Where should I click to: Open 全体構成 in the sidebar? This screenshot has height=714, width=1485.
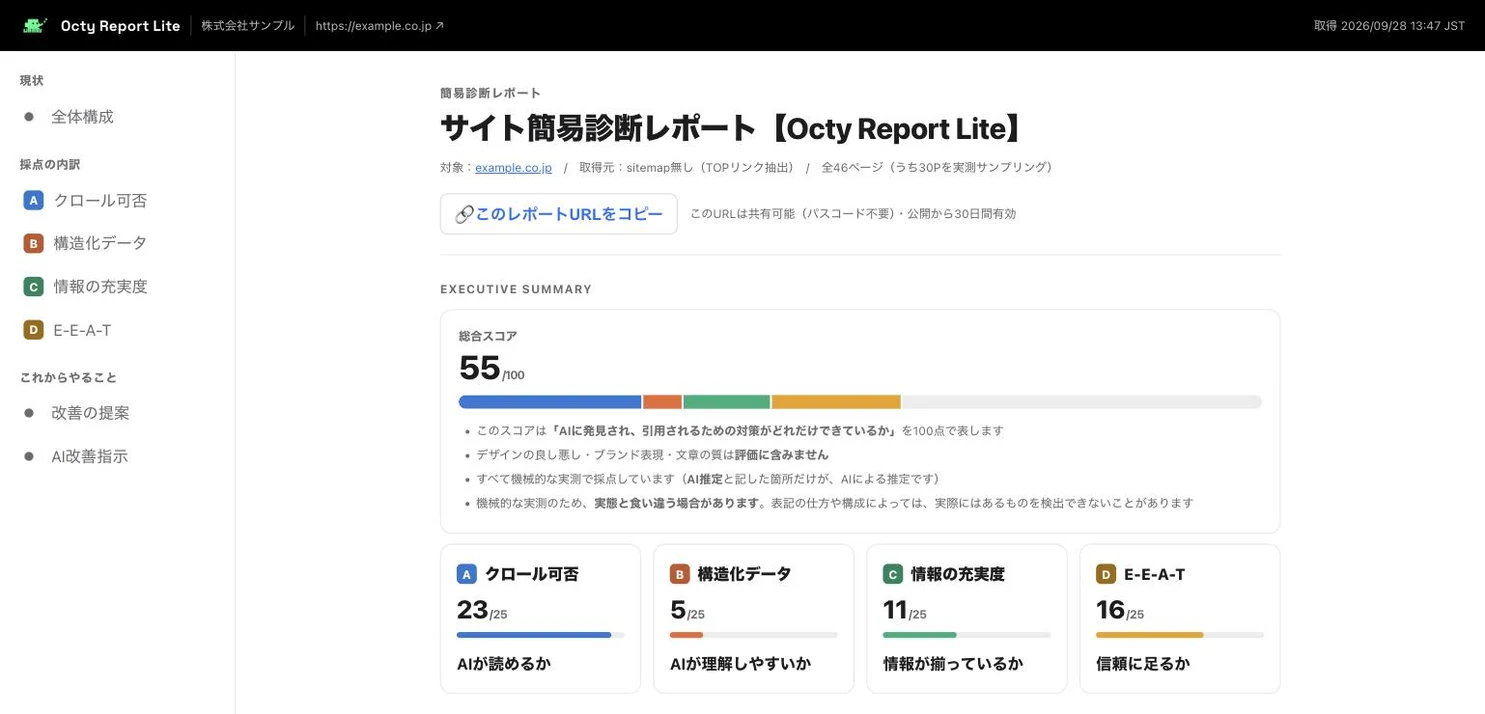coord(82,117)
